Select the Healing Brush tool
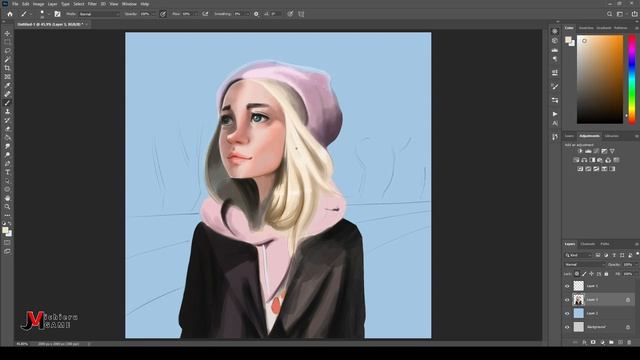640x360 pixels. pyautogui.click(x=7, y=94)
